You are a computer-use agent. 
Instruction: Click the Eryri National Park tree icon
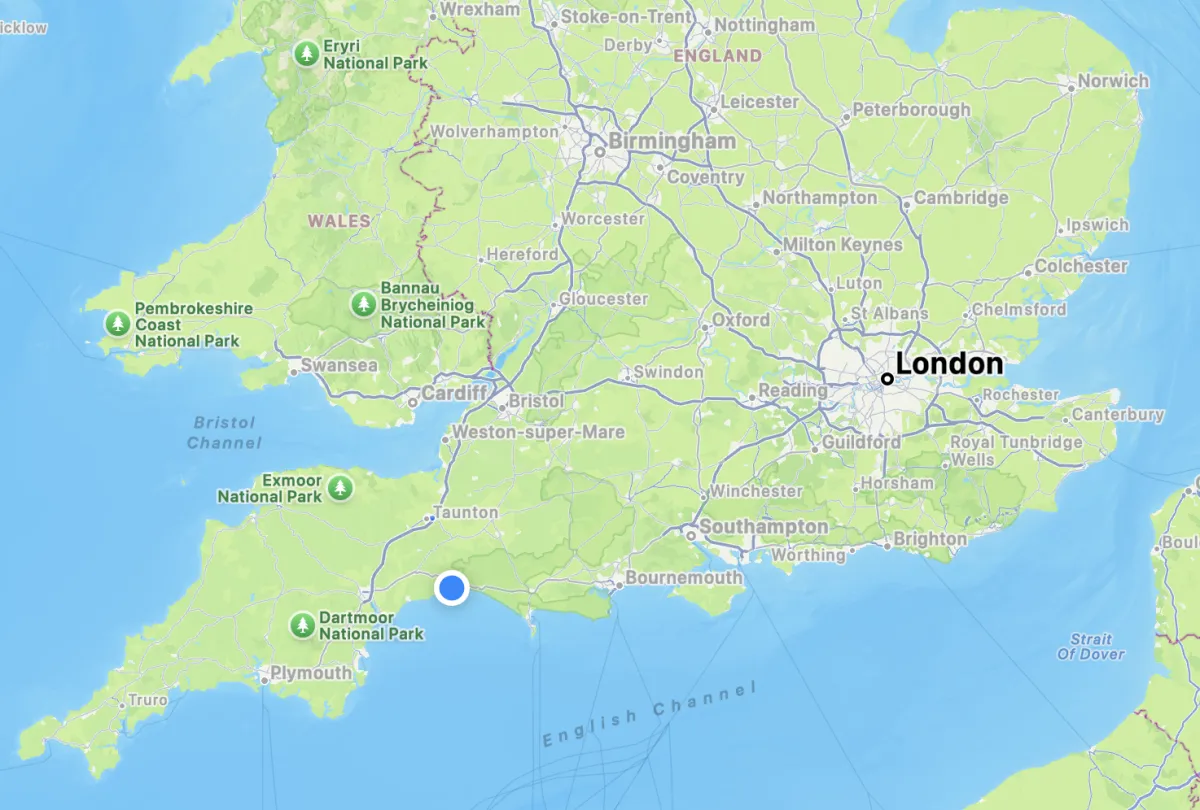pyautogui.click(x=307, y=54)
